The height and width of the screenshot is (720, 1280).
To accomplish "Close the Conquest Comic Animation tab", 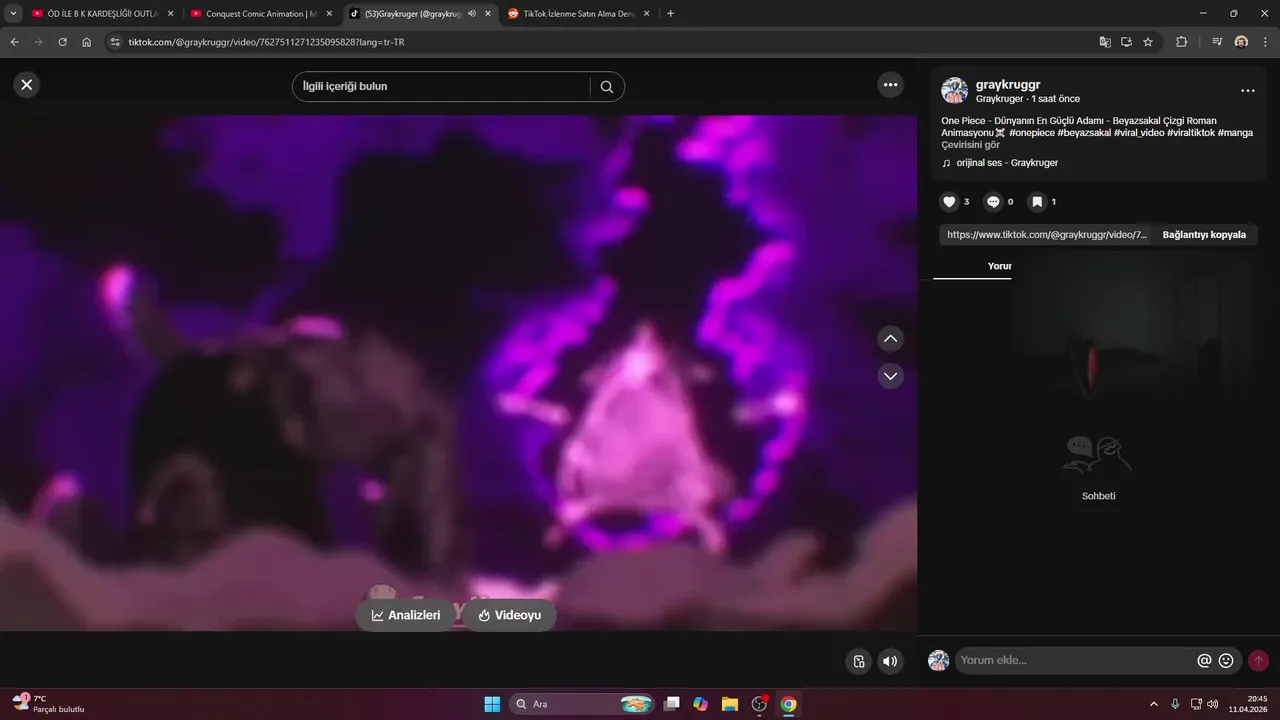I will click(329, 14).
